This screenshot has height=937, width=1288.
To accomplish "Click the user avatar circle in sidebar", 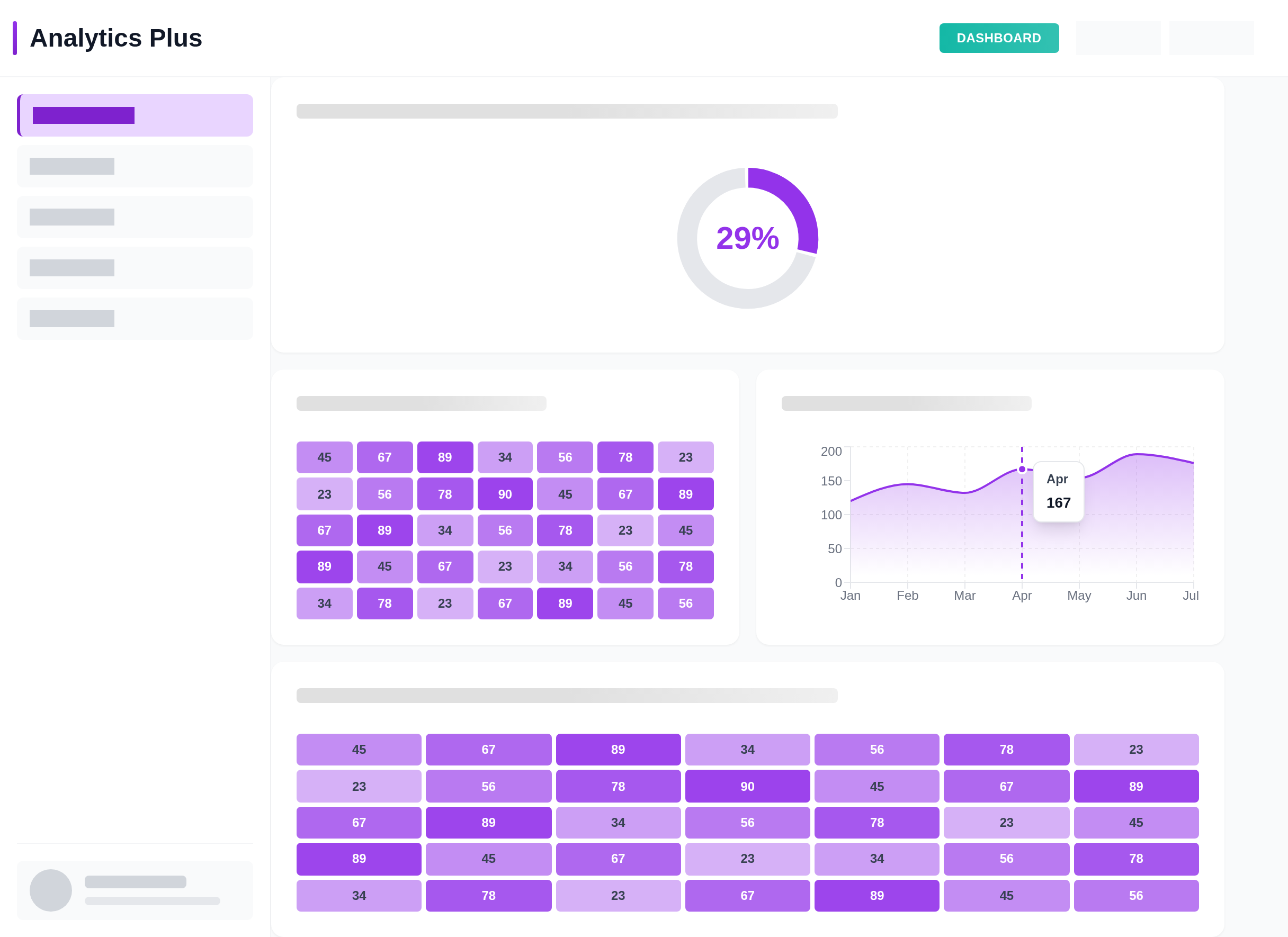I will tap(50, 890).
